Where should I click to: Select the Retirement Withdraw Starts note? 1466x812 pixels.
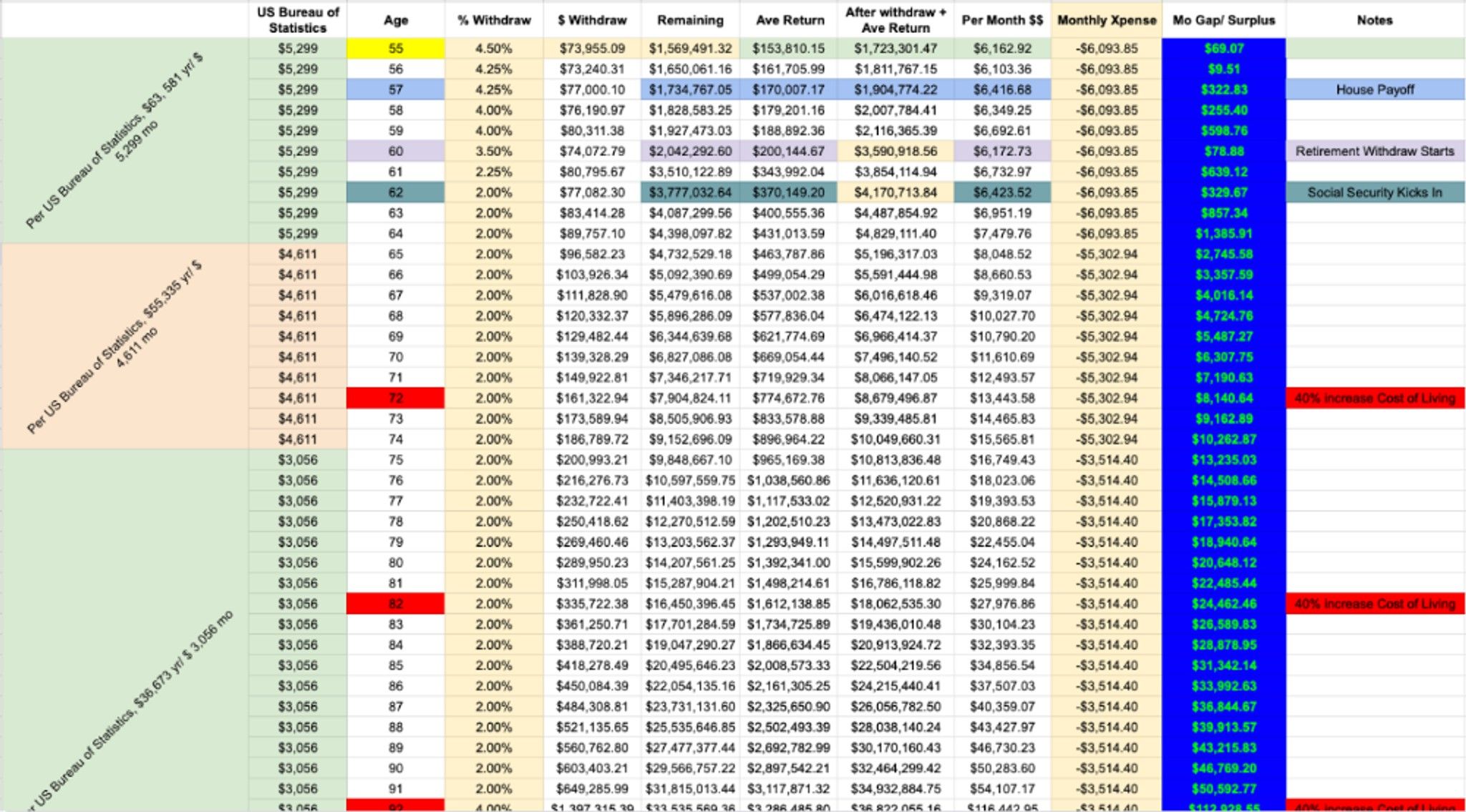click(1374, 151)
